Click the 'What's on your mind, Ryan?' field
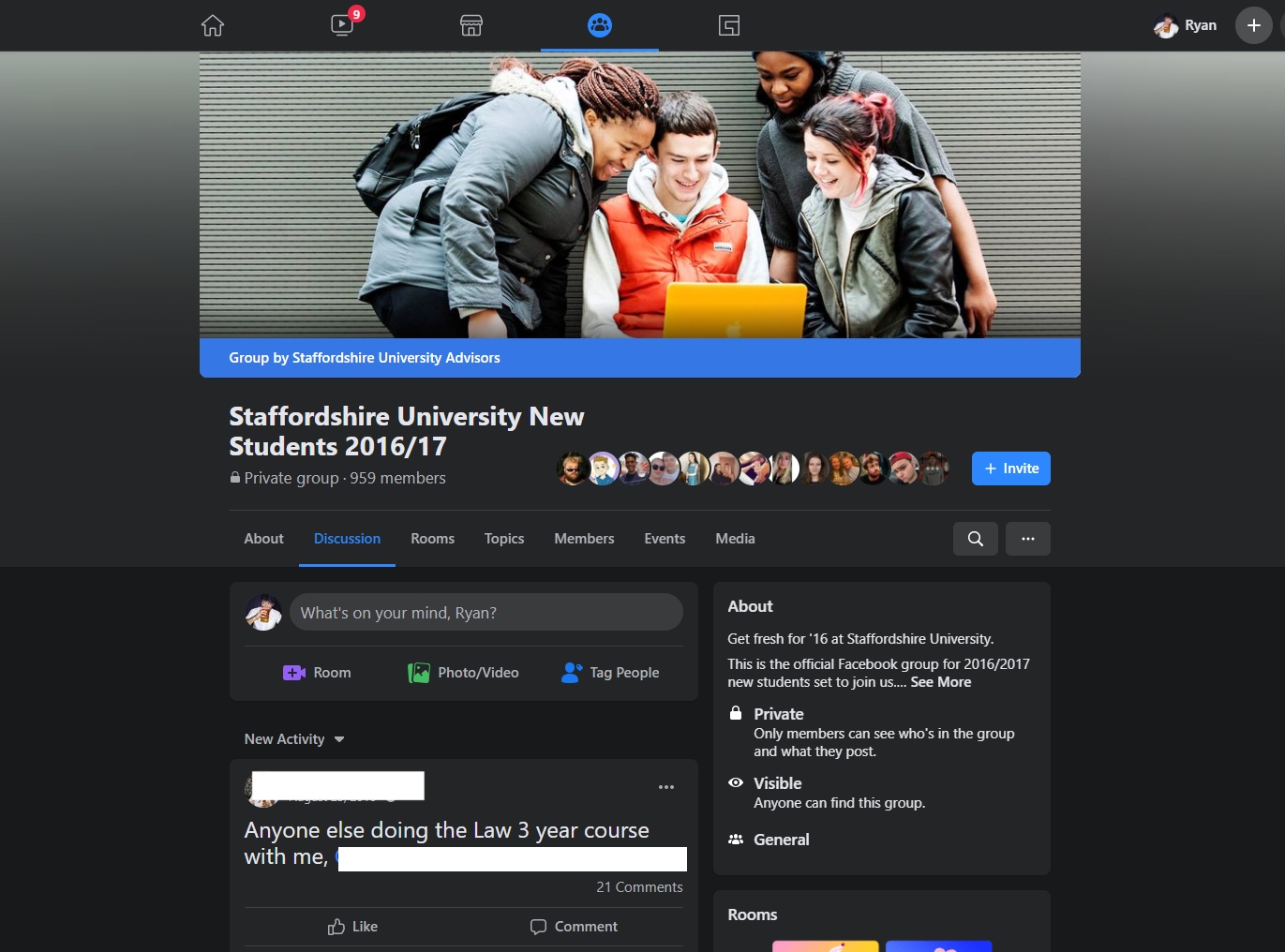 click(x=486, y=613)
